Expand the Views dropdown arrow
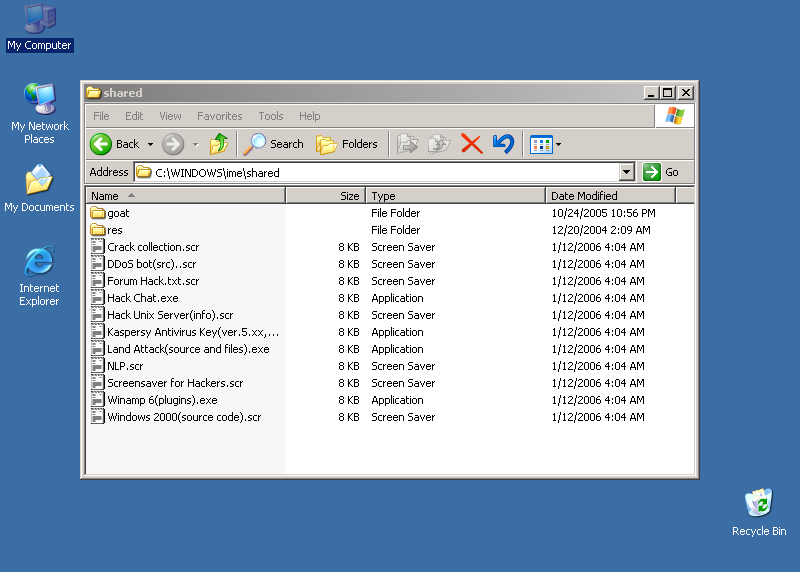 point(559,144)
